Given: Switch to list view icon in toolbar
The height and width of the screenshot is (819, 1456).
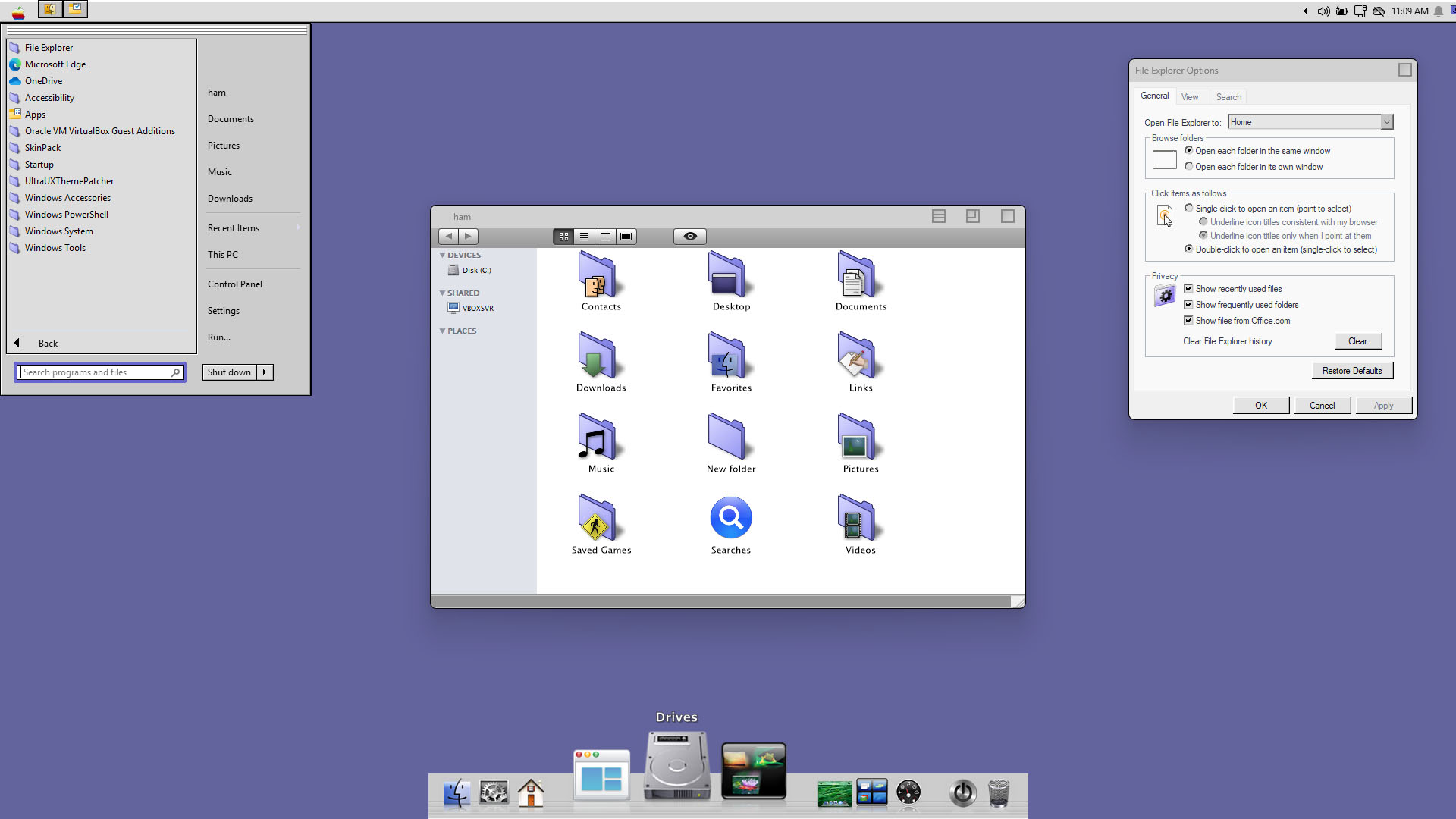Looking at the screenshot, I should coord(584,237).
